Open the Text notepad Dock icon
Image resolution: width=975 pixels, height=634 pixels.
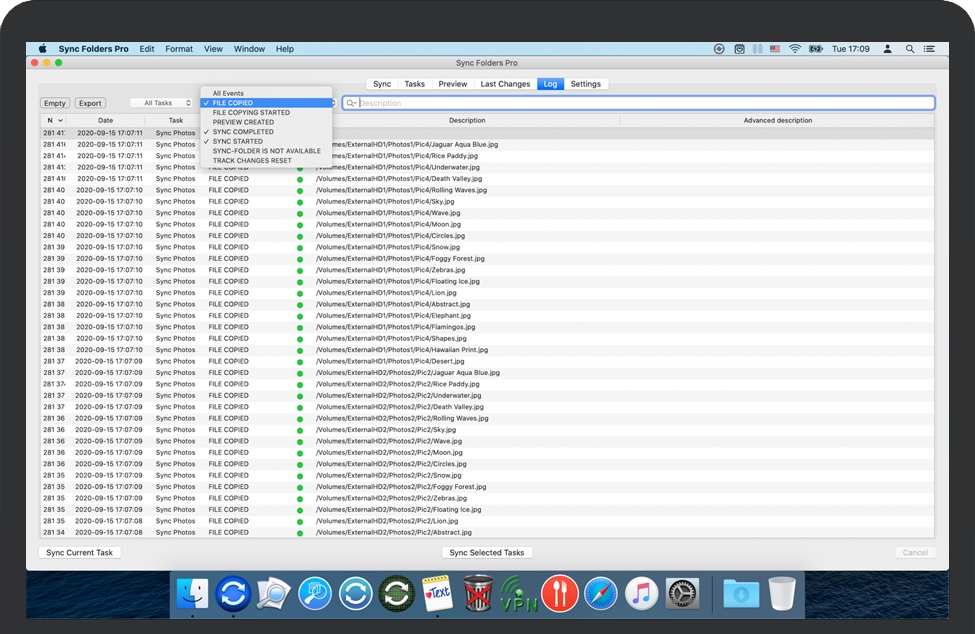coord(437,593)
